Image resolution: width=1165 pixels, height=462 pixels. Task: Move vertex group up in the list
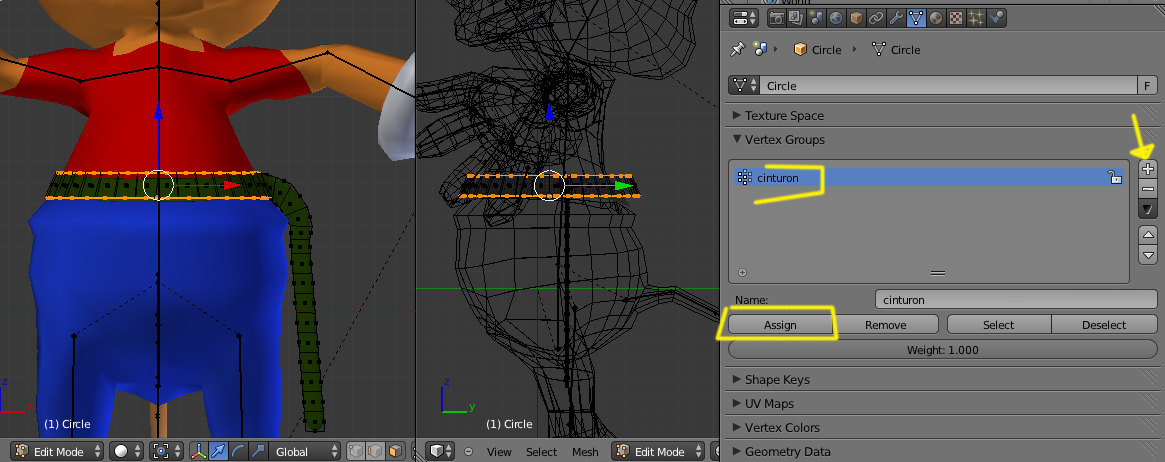pos(1148,235)
